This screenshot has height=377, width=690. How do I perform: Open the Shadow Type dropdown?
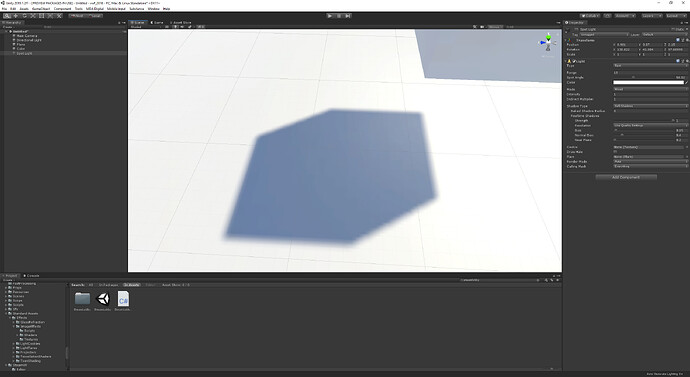pos(650,106)
